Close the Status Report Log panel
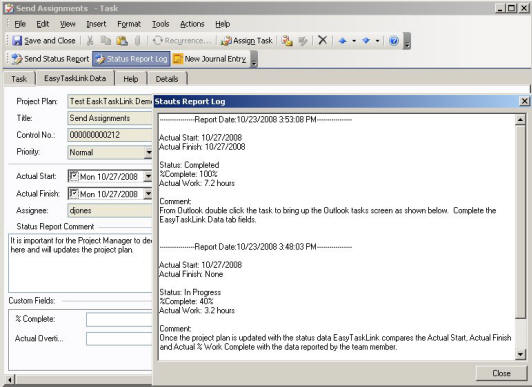This screenshot has height=387, width=532. pyautogui.click(x=524, y=101)
